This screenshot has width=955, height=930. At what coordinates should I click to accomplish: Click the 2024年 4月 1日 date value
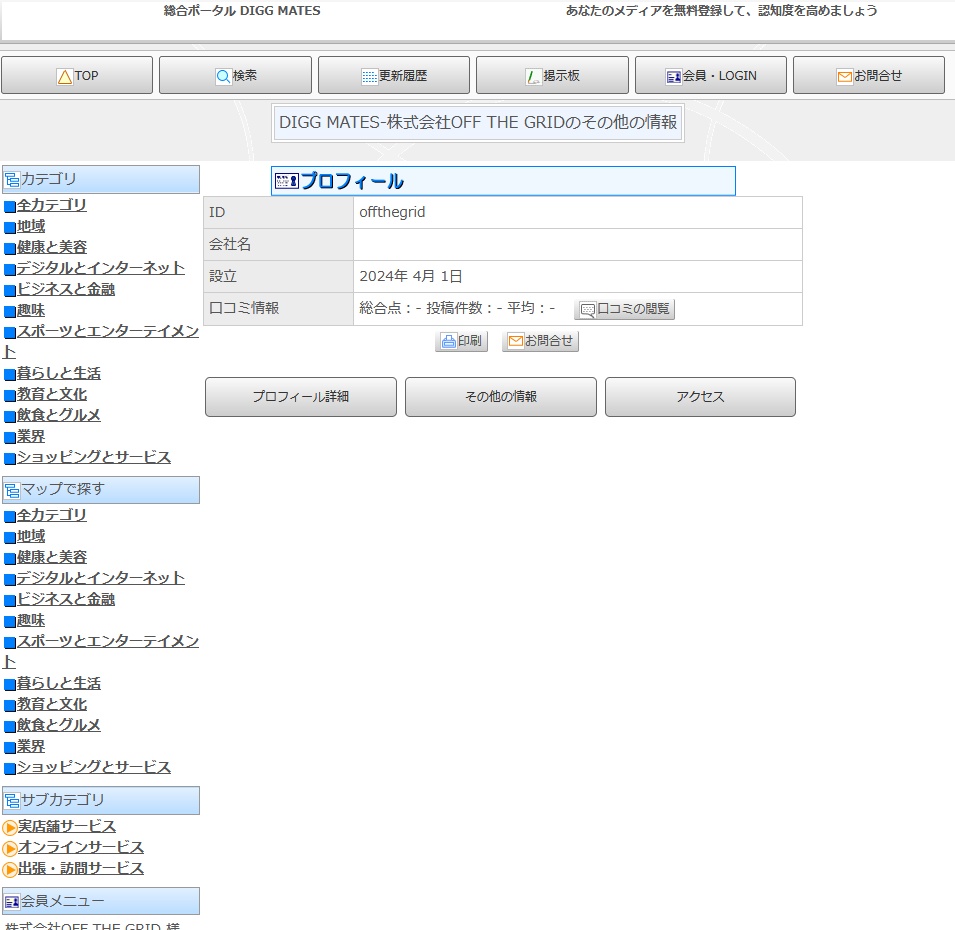click(x=411, y=277)
